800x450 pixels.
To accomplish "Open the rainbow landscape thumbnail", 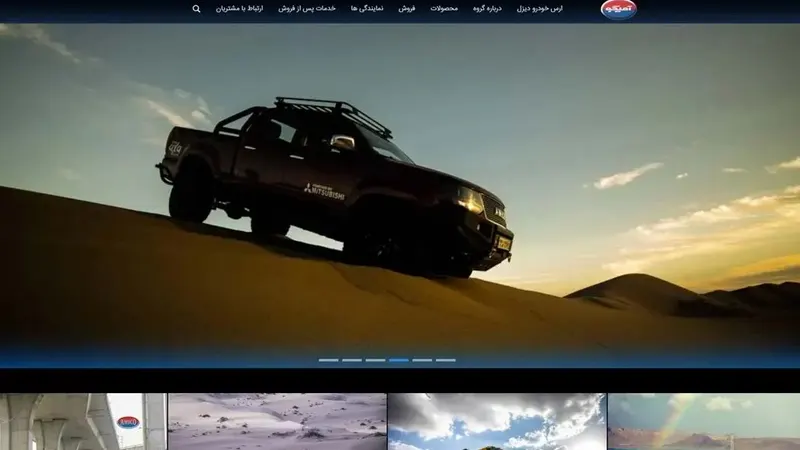I will pos(704,421).
